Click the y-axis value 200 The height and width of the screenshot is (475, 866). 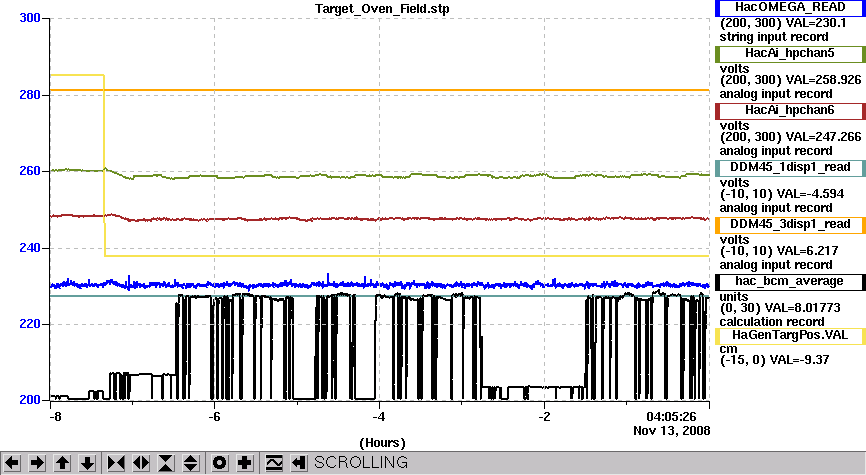point(30,400)
